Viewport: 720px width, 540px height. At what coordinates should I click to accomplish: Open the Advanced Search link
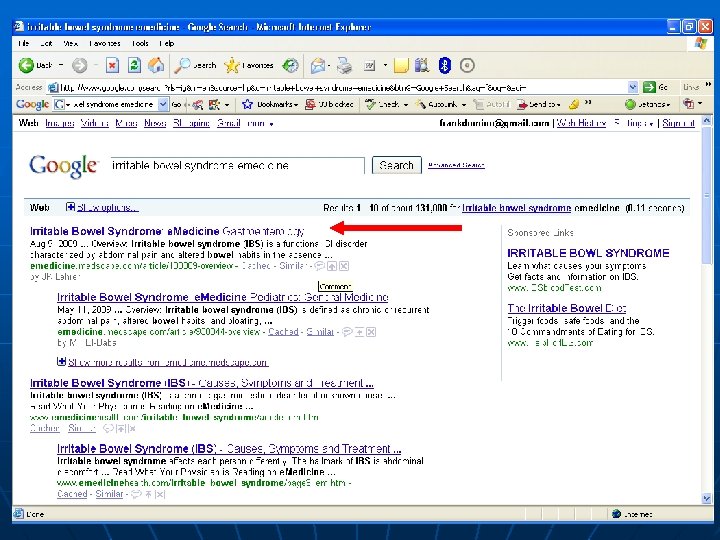point(456,165)
